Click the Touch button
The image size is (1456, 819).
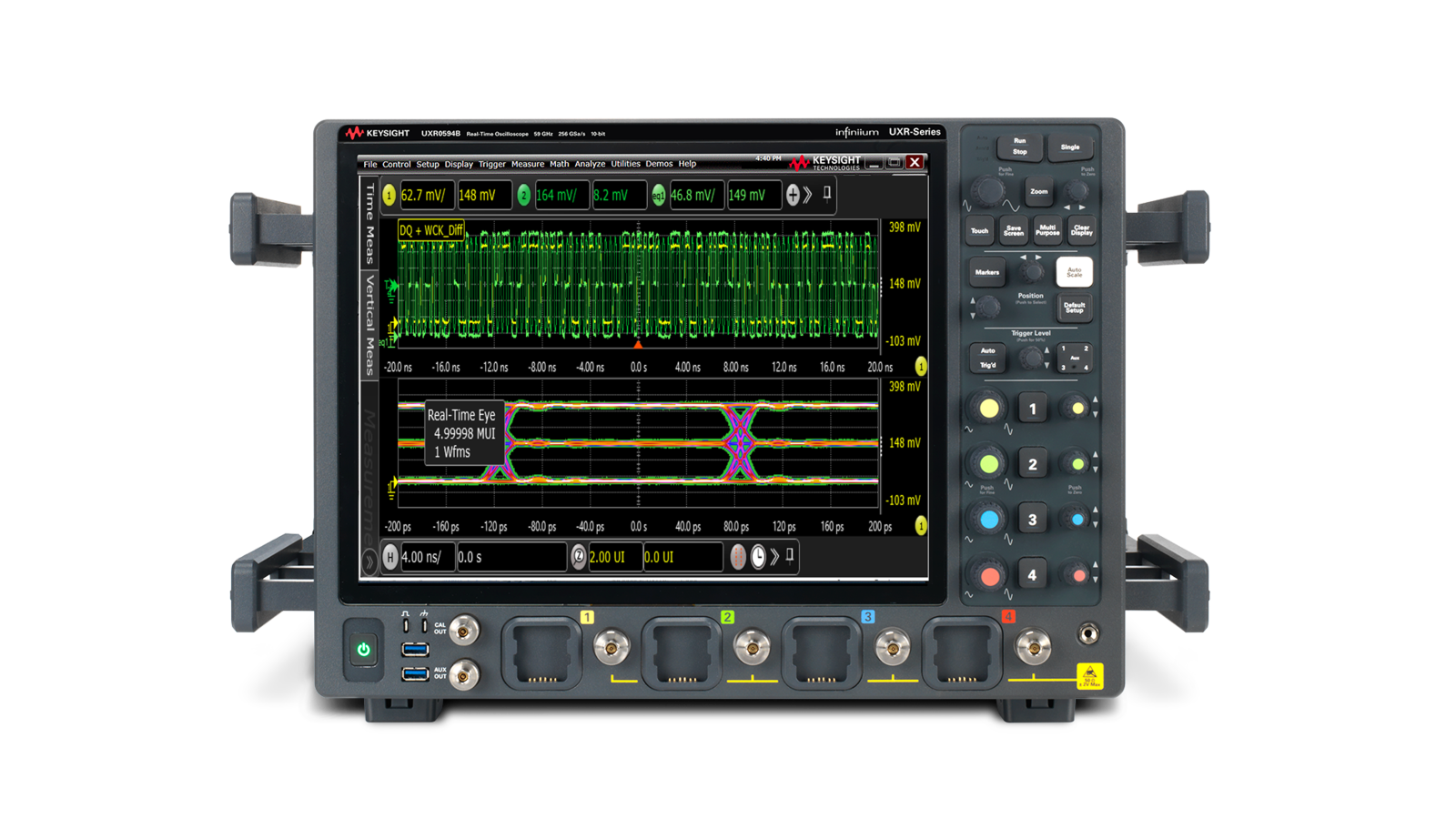coord(979,231)
